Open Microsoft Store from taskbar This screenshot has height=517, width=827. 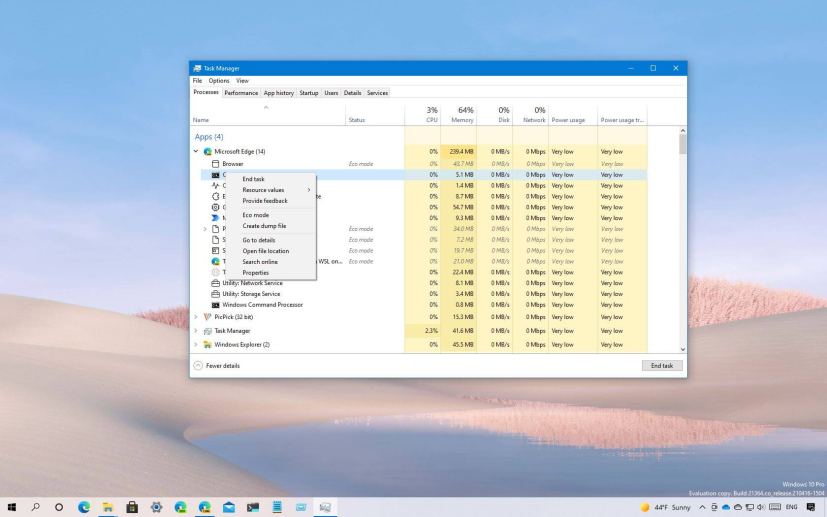pos(132,507)
